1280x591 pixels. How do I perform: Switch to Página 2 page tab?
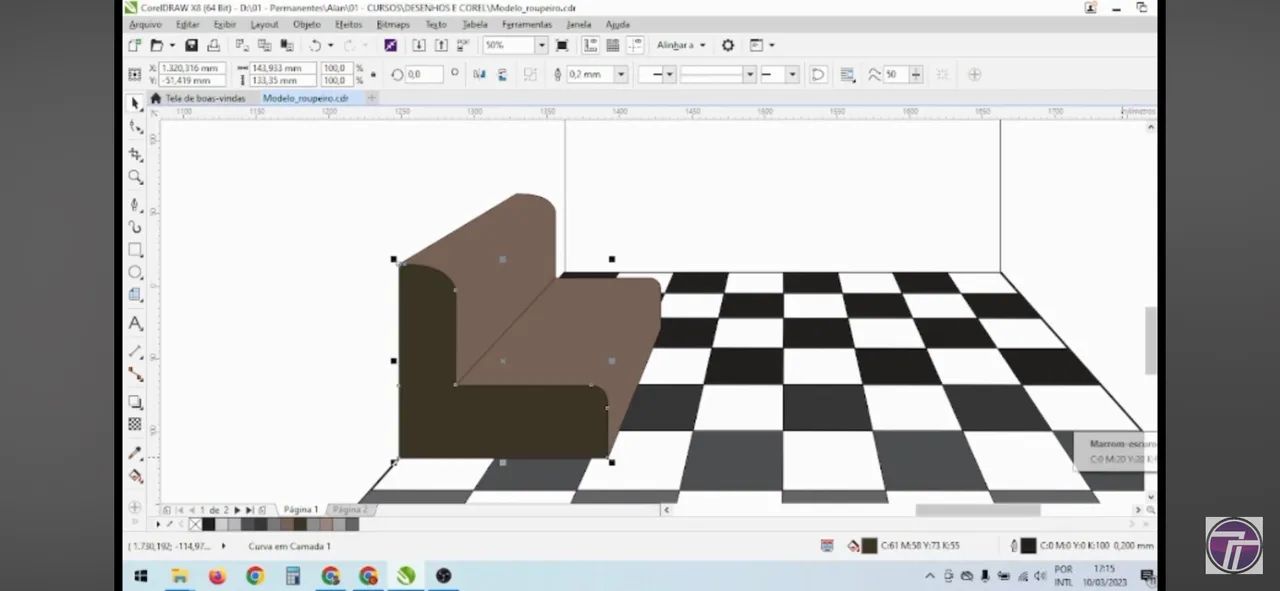pos(350,510)
